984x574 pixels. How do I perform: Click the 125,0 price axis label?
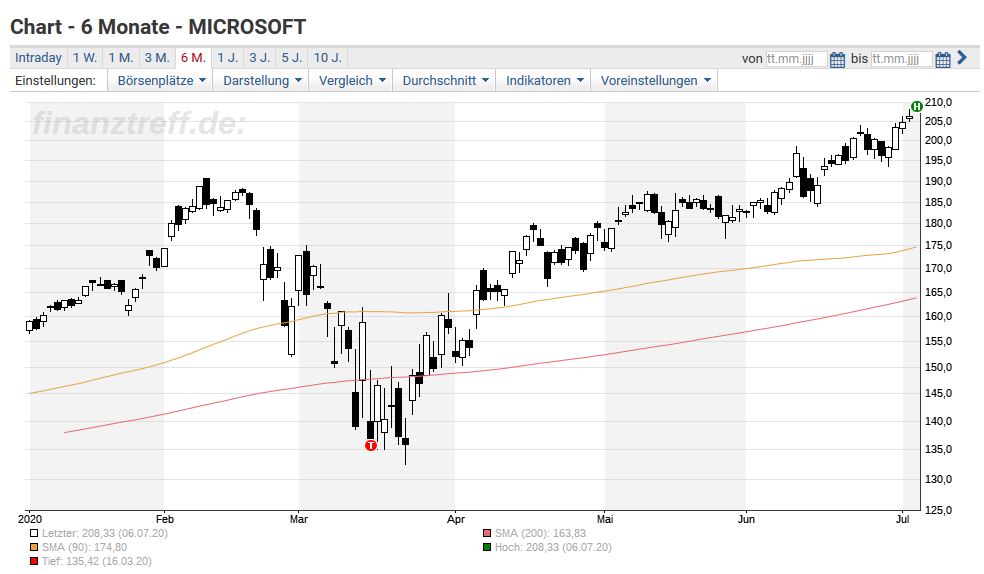[x=938, y=510]
